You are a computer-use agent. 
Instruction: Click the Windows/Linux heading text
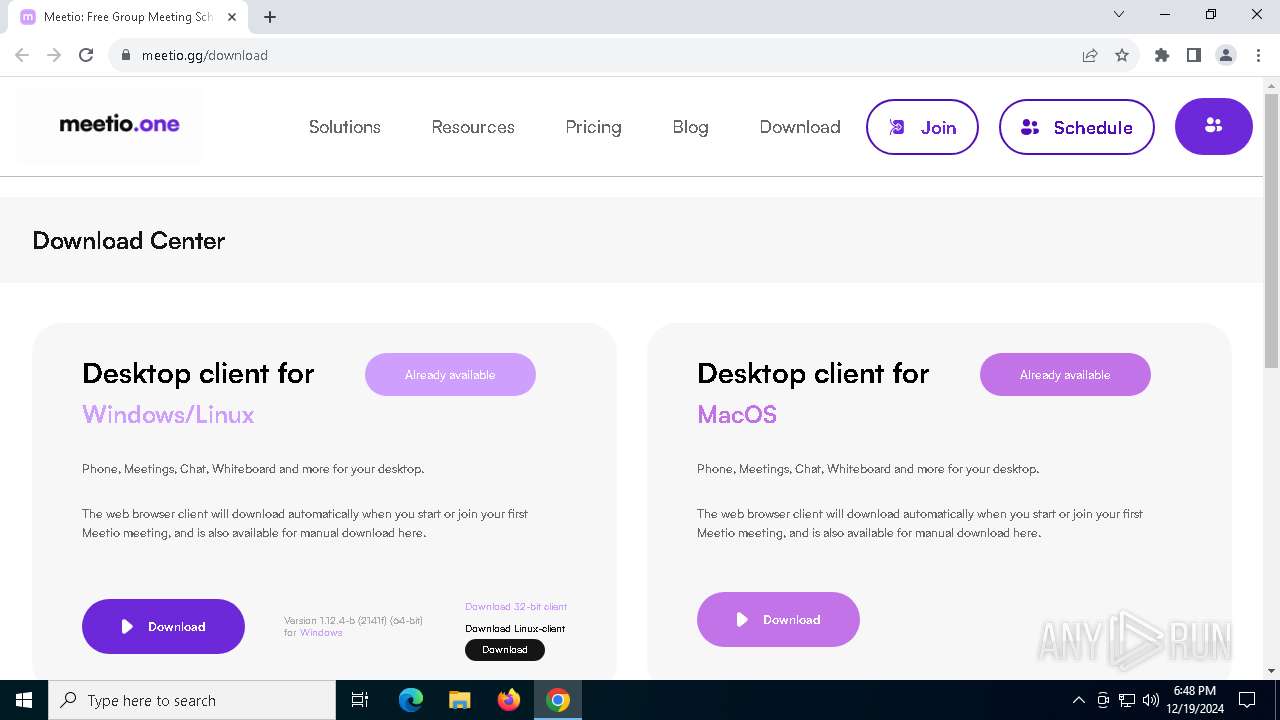[168, 414]
